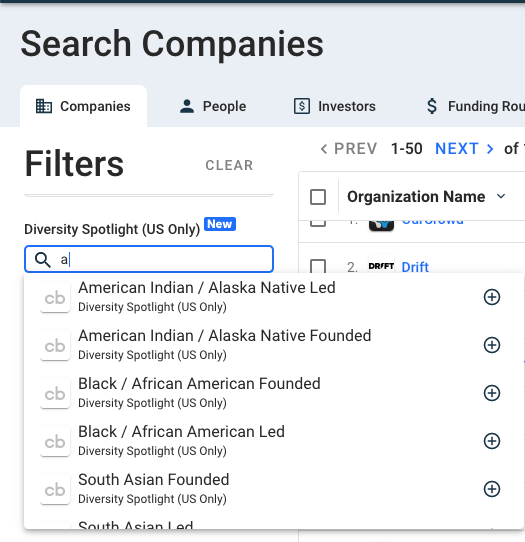525x542 pixels.
Task: Go to next results page with NEXT
Action: click(x=464, y=149)
